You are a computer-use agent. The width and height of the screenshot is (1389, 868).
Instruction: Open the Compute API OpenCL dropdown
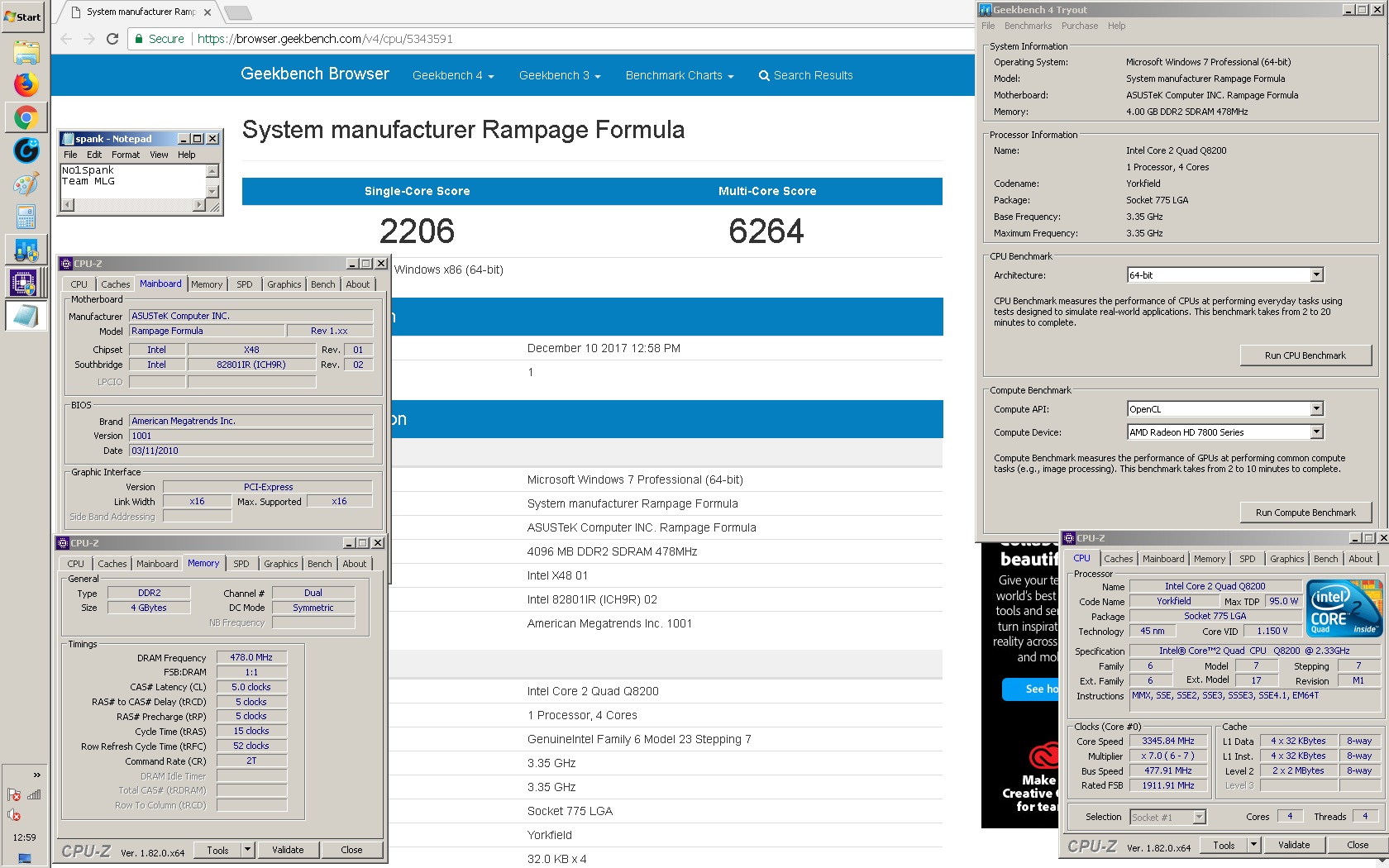[x=1316, y=409]
